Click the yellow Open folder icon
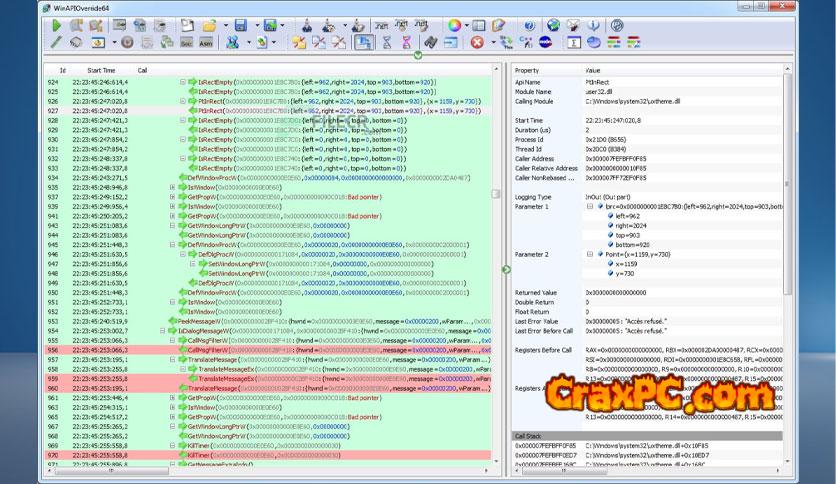The height and width of the screenshot is (484, 836). 210,24
